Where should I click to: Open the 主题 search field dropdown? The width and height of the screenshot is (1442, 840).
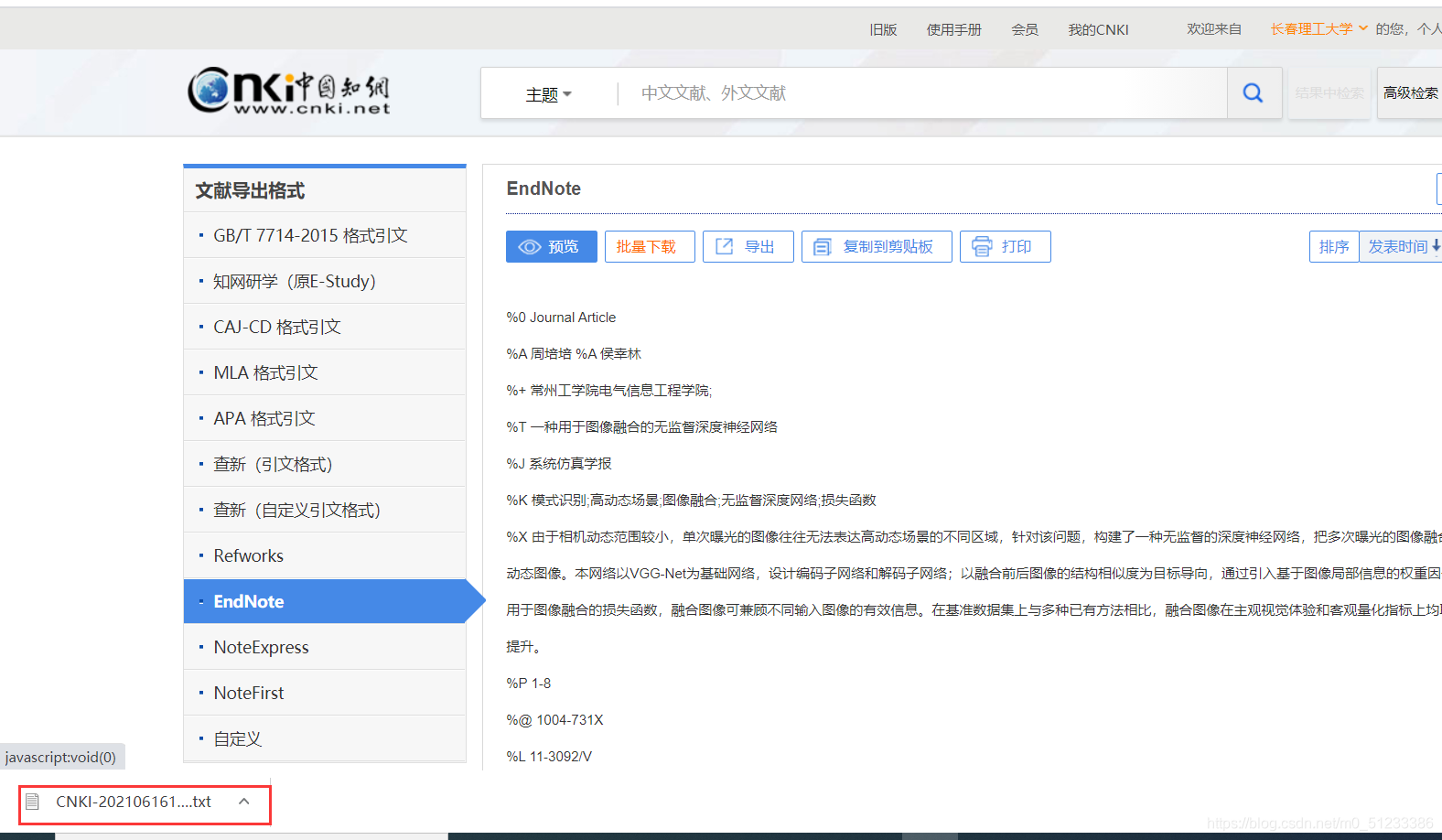[x=548, y=94]
